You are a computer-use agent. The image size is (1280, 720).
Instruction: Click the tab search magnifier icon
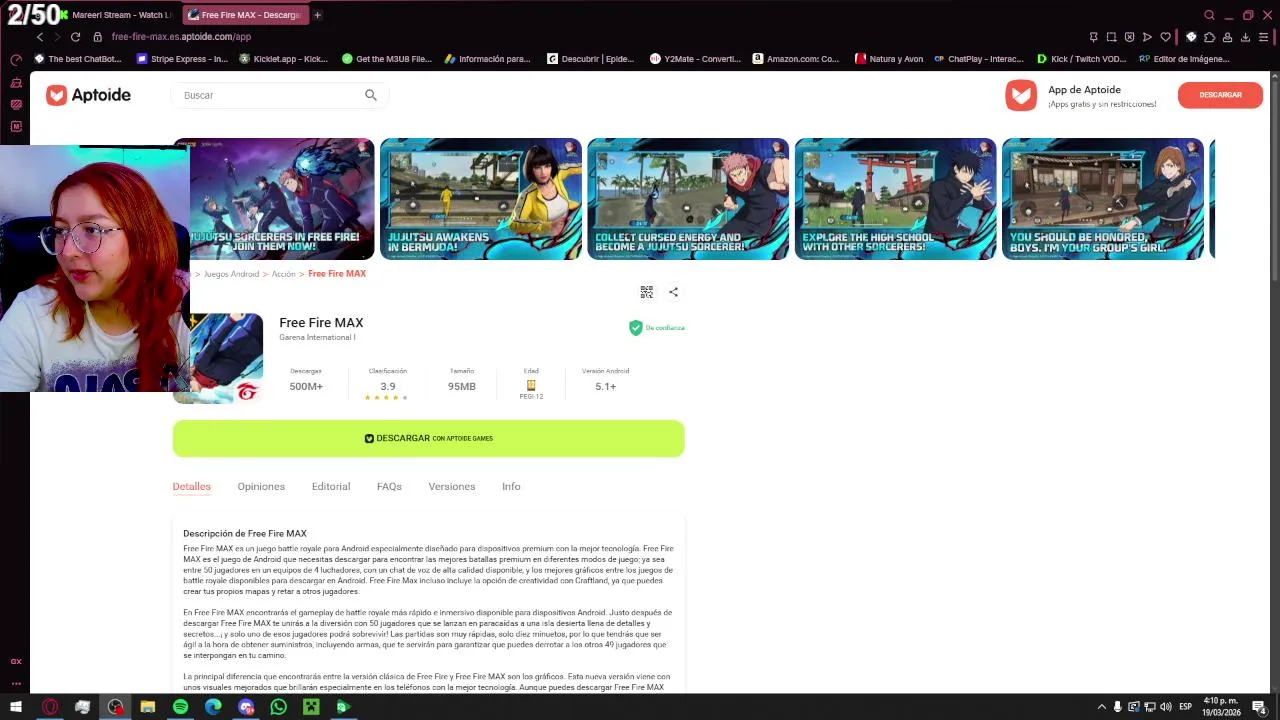[1209, 15]
